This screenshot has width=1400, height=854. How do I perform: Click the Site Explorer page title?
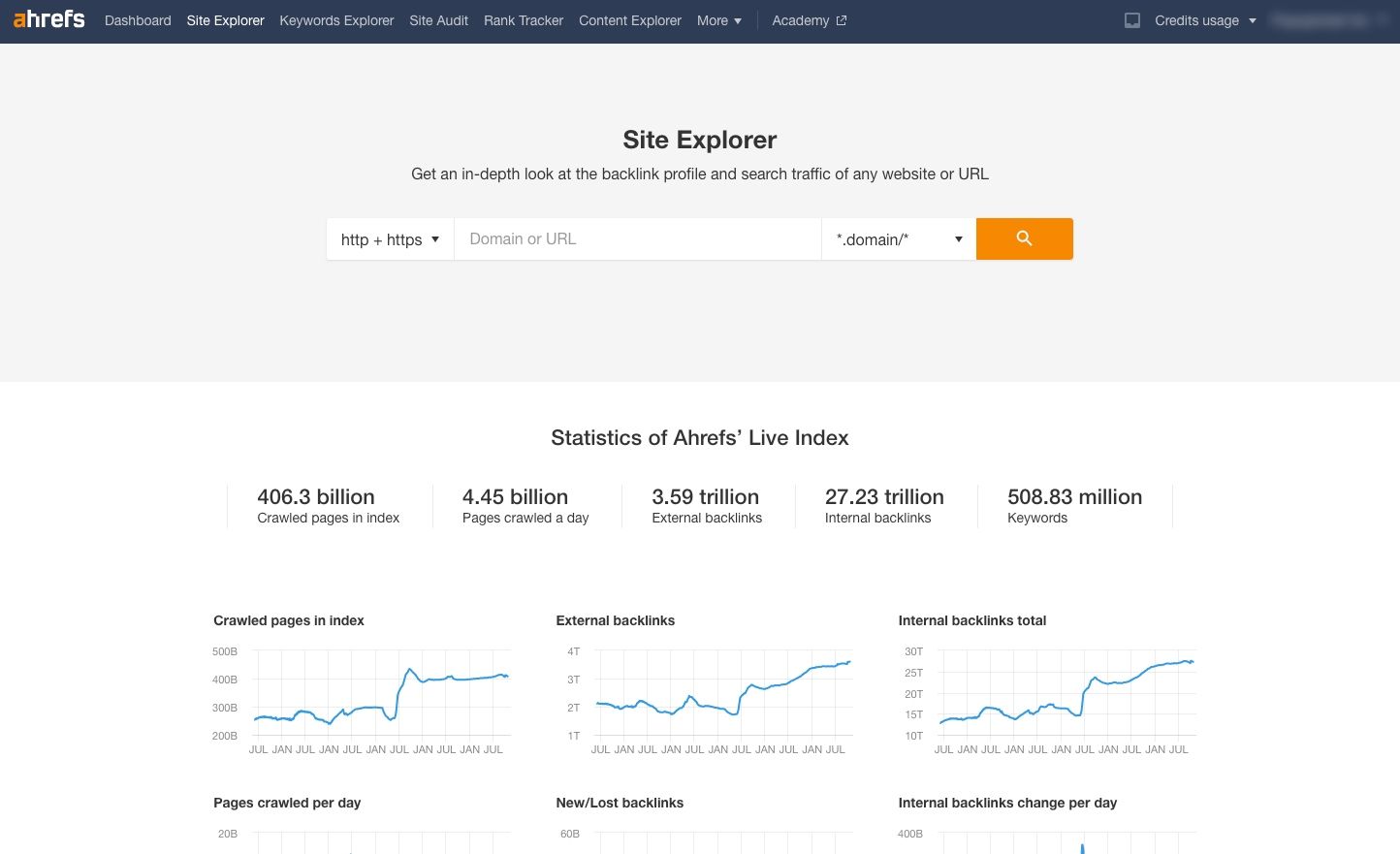coord(700,140)
